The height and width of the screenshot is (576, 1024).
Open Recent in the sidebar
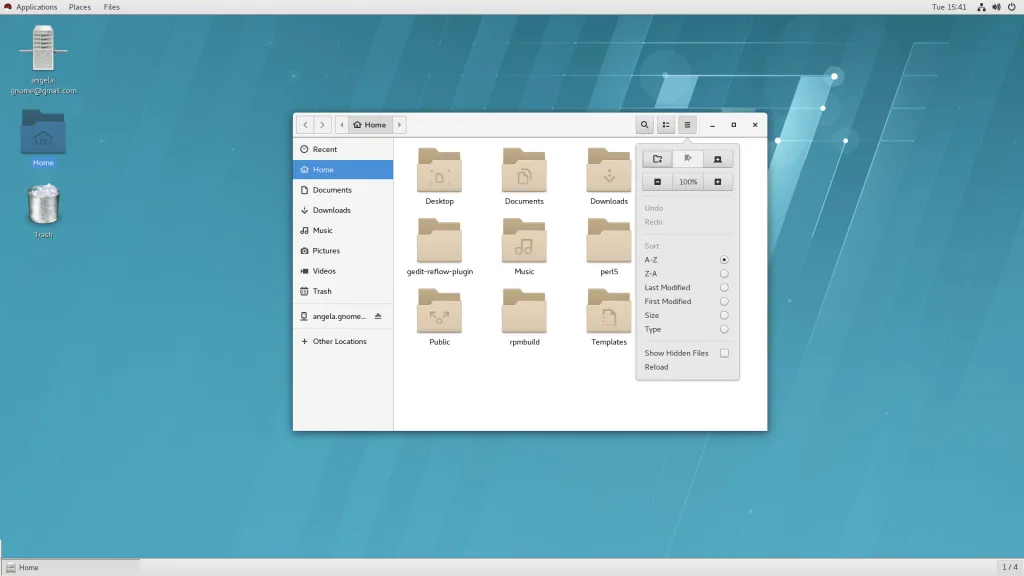[x=343, y=149]
